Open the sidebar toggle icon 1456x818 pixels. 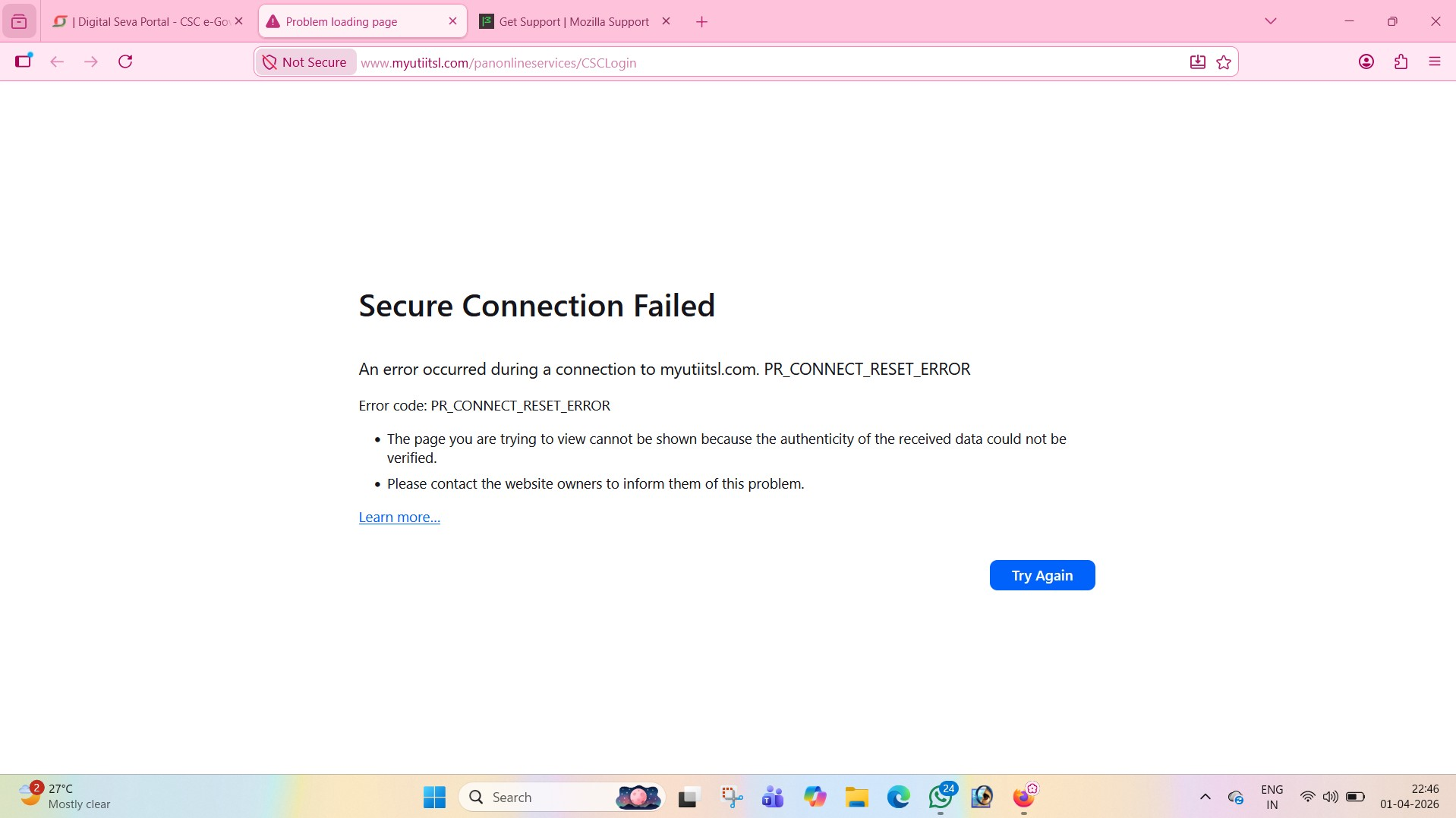[24, 61]
